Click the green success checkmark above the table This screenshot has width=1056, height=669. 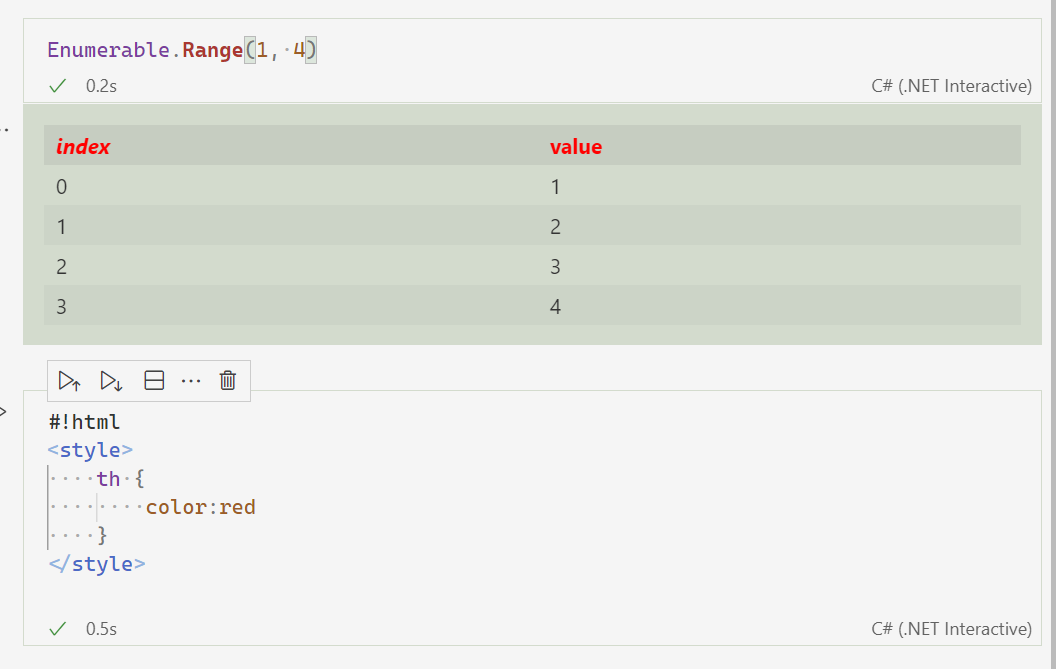pos(57,86)
